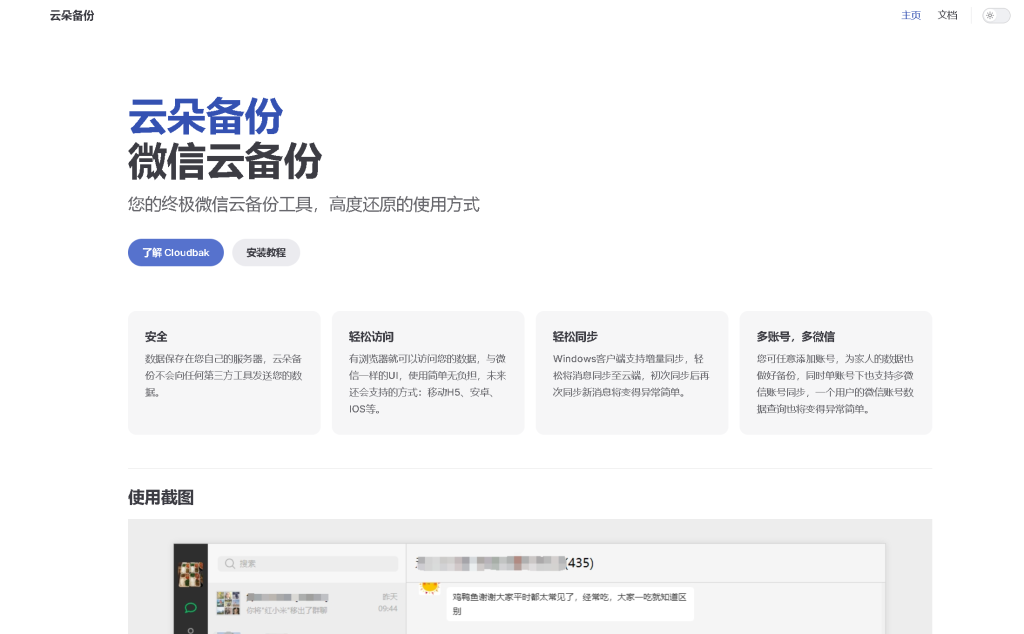Click the green chat bubble icon in sidebar

(x=191, y=608)
